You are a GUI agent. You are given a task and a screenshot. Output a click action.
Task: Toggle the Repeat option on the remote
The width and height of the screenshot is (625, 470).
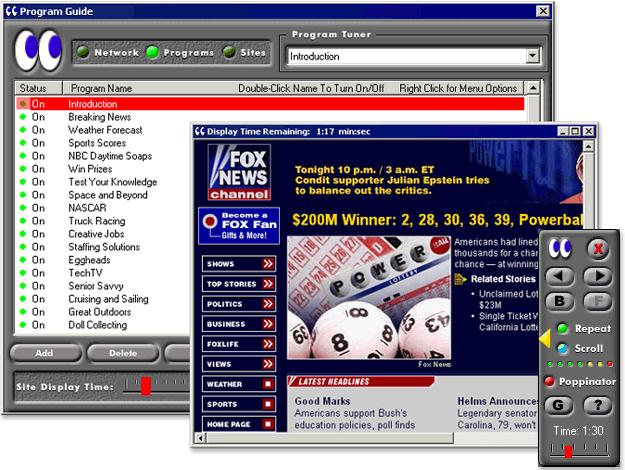562,328
